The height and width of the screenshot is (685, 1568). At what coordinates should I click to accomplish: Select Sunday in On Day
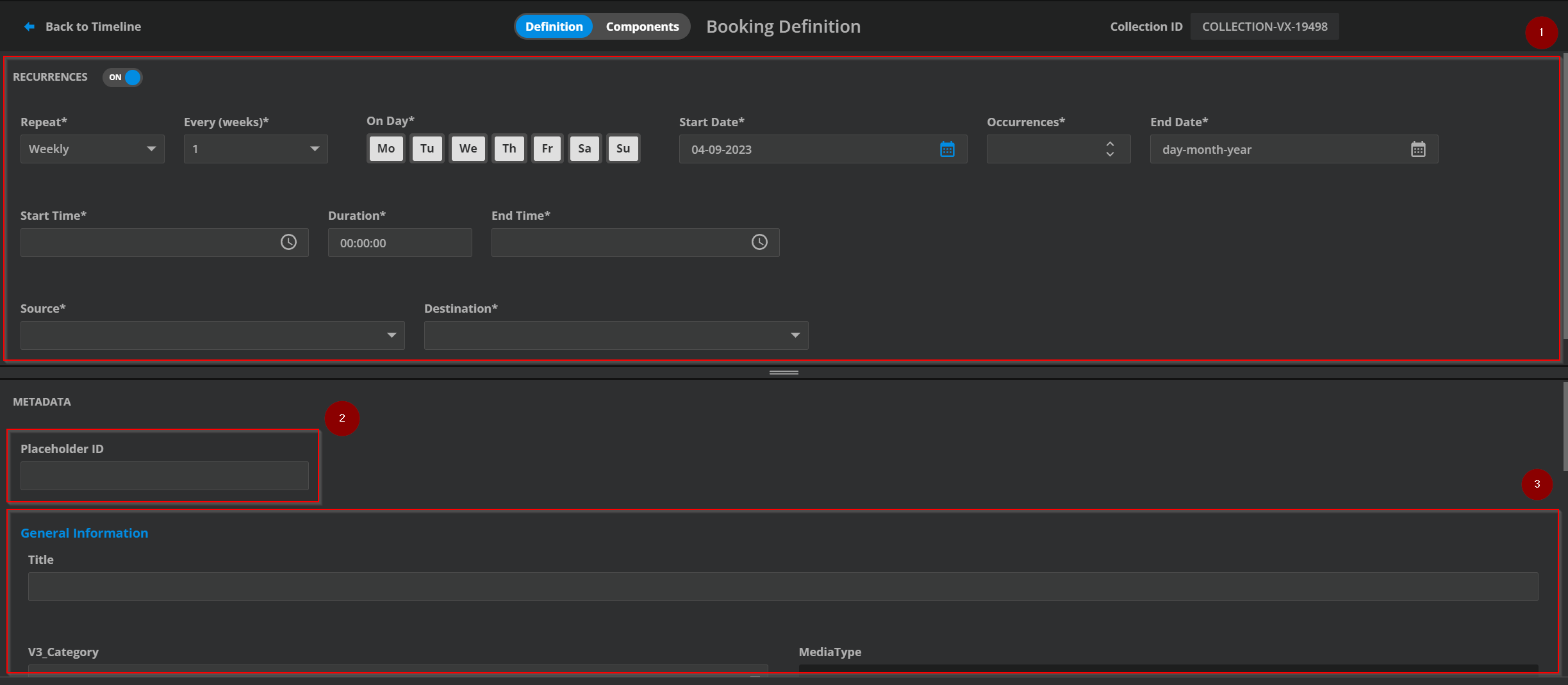pyautogui.click(x=622, y=149)
